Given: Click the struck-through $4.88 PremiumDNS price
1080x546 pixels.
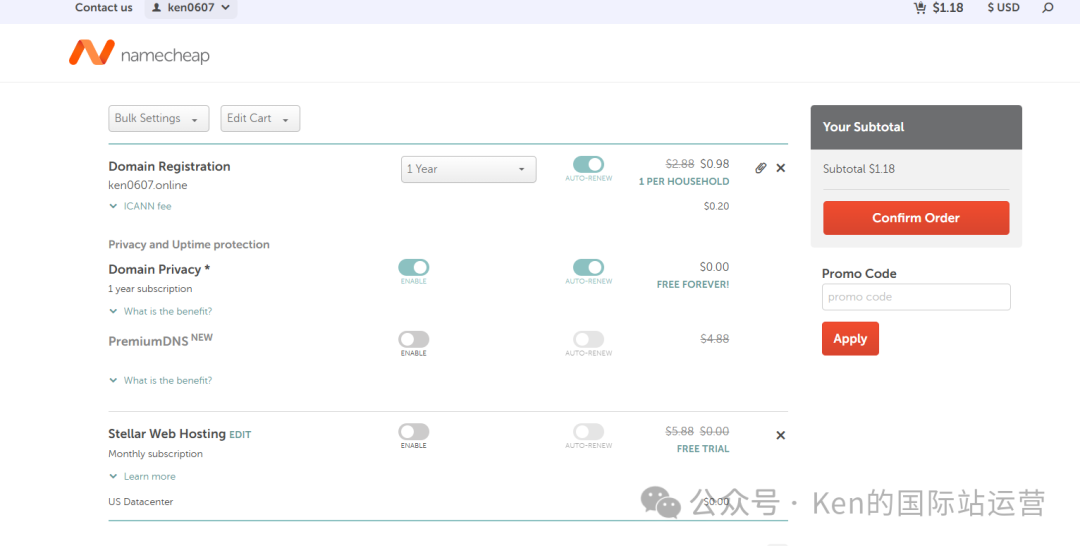Looking at the screenshot, I should point(714,339).
